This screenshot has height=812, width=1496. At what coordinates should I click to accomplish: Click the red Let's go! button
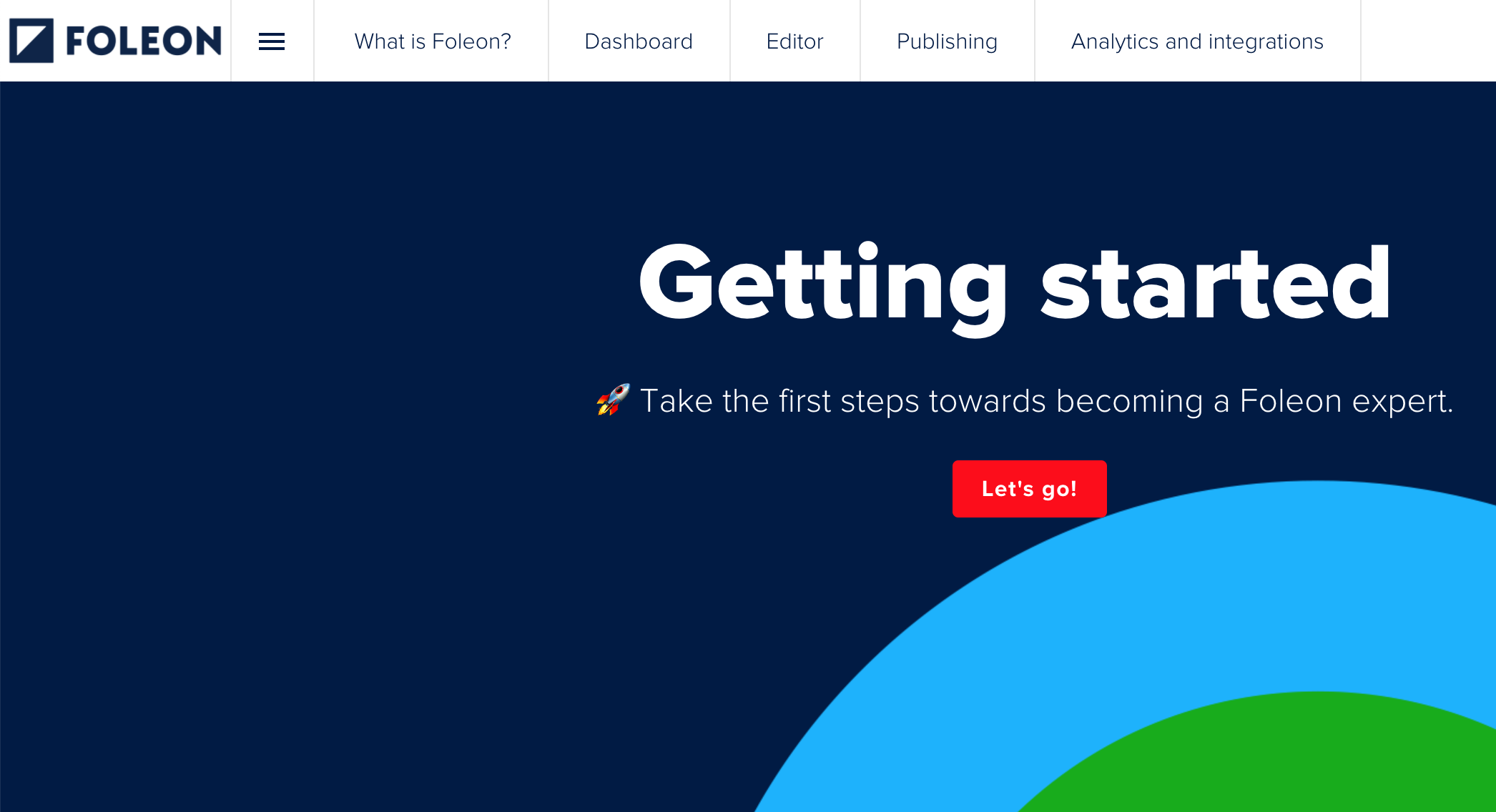pyautogui.click(x=1029, y=488)
